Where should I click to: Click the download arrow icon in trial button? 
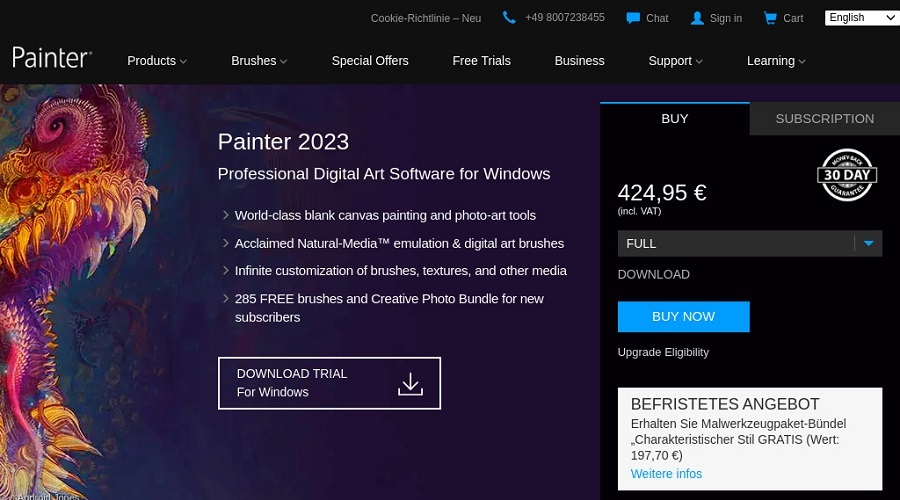point(410,384)
